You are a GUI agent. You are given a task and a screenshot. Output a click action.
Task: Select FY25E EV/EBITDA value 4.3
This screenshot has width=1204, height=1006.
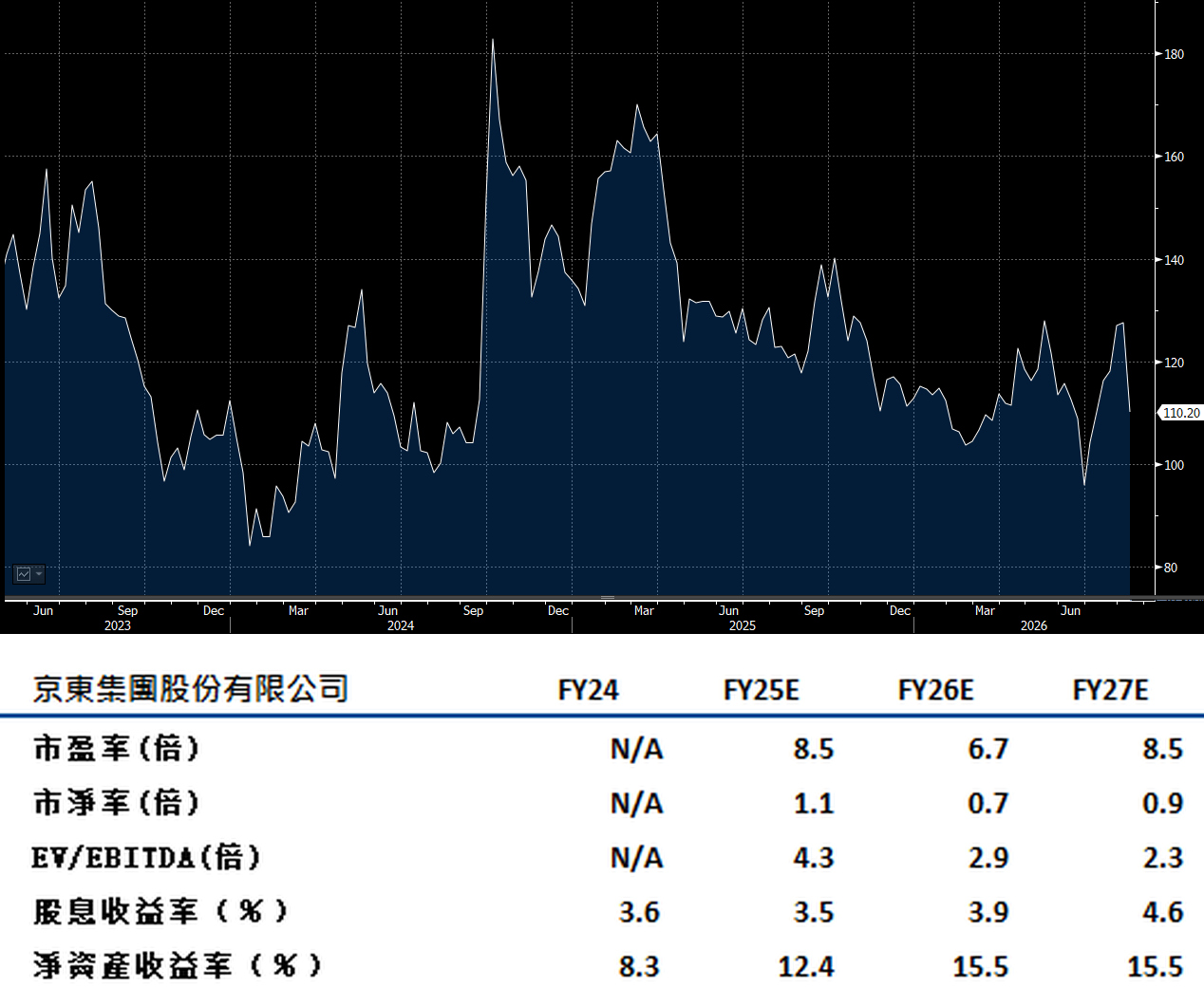814,858
